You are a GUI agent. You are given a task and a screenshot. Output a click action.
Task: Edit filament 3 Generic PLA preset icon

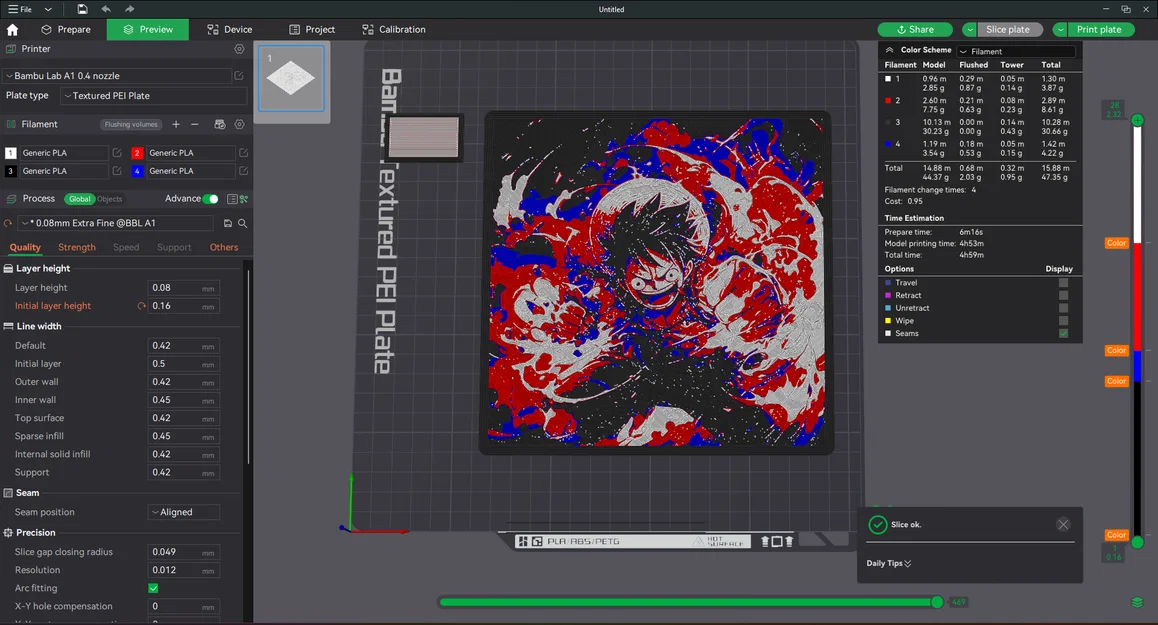click(117, 171)
